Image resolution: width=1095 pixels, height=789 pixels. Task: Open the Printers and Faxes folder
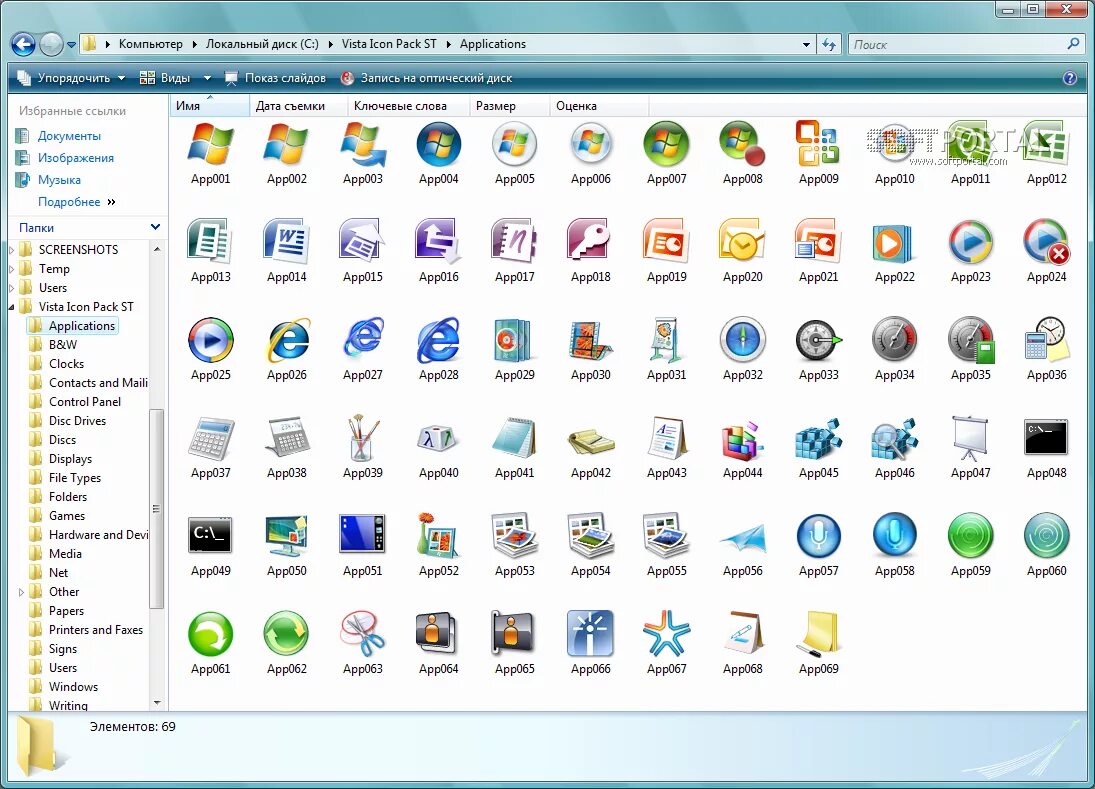96,630
